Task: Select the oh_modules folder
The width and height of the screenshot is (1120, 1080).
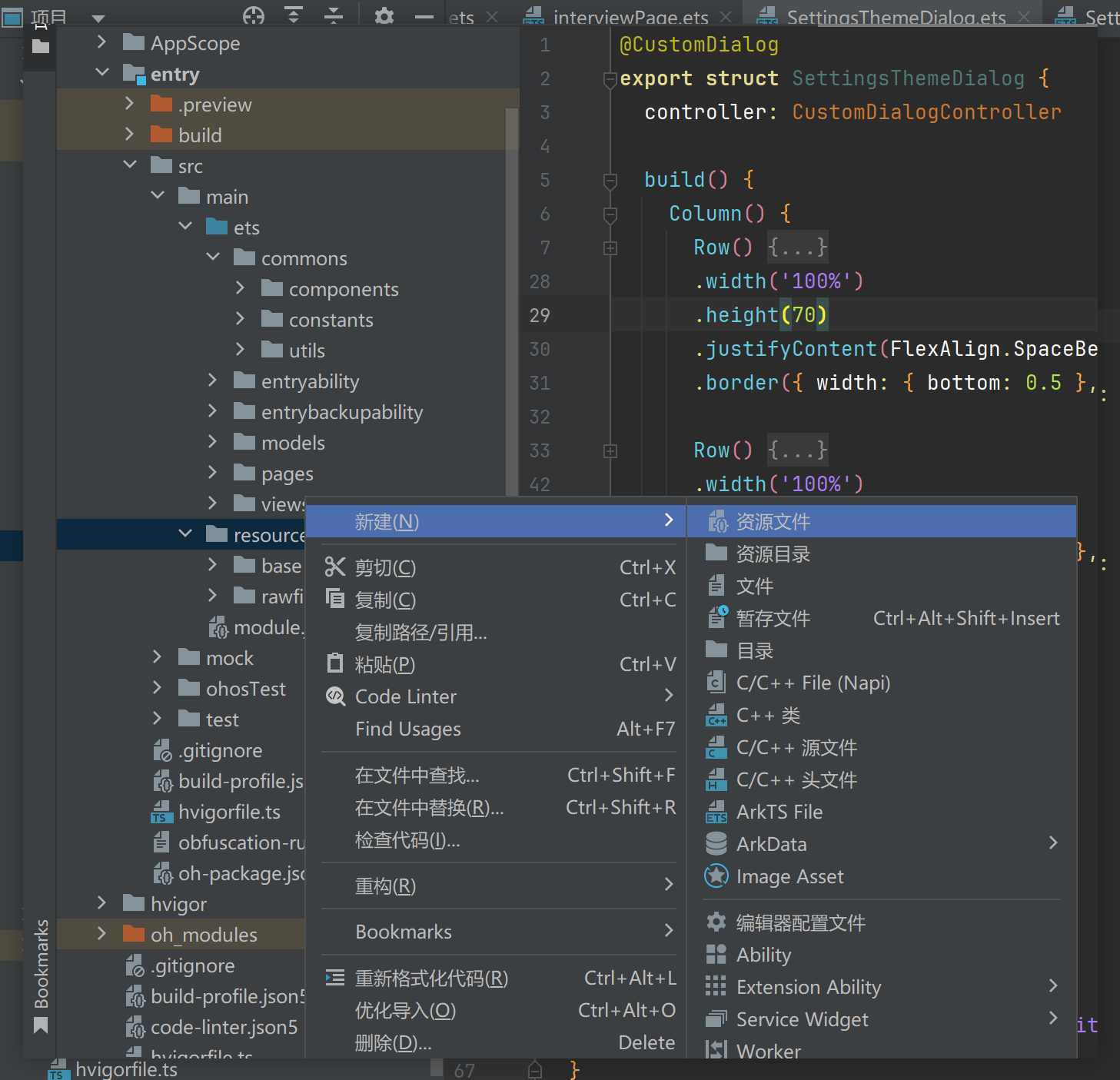Action: [x=204, y=935]
